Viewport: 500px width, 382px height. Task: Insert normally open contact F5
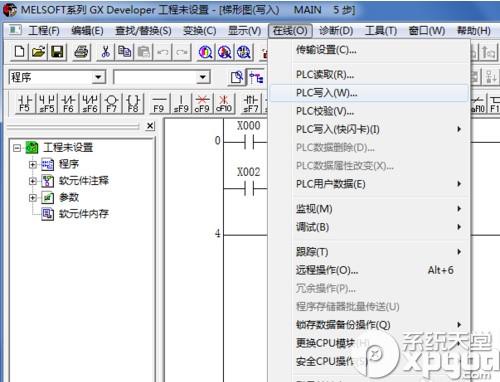point(25,103)
